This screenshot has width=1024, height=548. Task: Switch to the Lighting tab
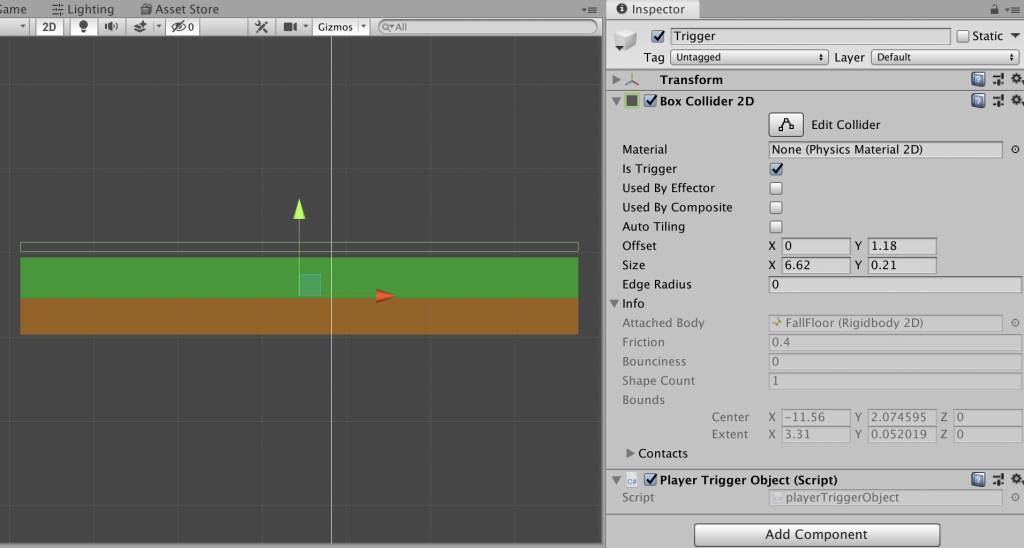83,9
